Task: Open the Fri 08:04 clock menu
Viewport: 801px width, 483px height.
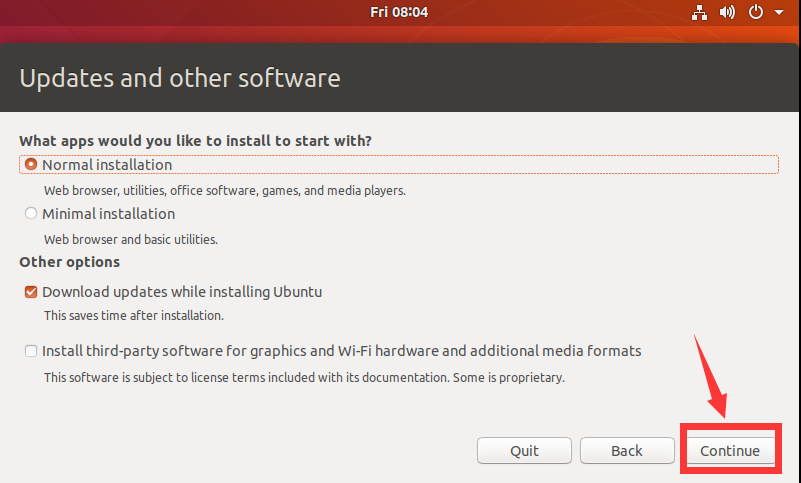Action: [x=400, y=13]
